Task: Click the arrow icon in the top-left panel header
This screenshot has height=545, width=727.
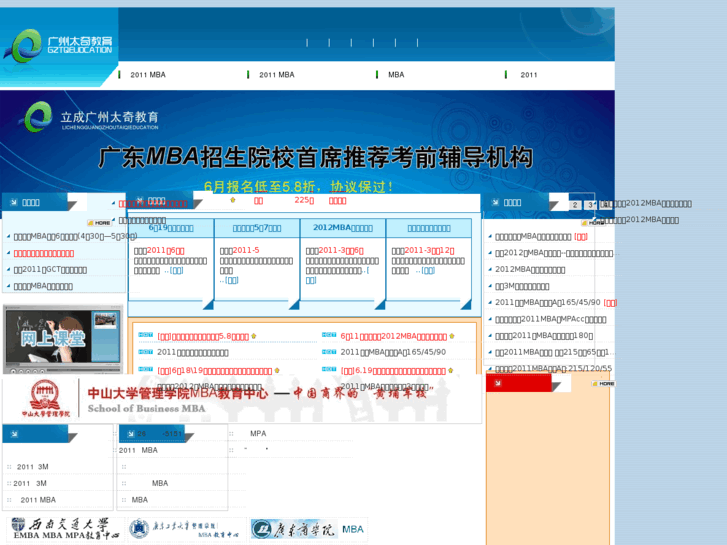Action: pos(14,202)
